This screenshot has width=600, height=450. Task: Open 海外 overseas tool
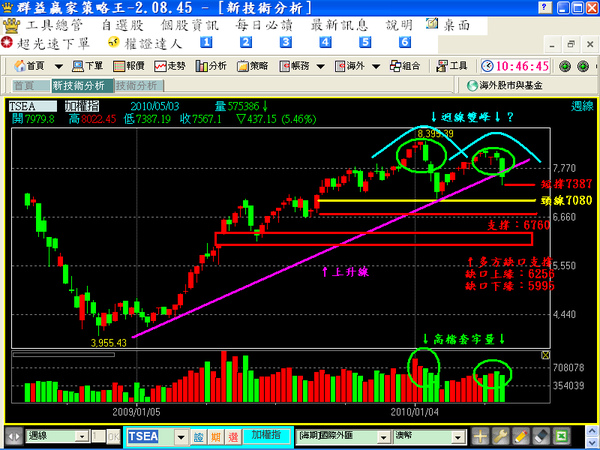(349, 66)
